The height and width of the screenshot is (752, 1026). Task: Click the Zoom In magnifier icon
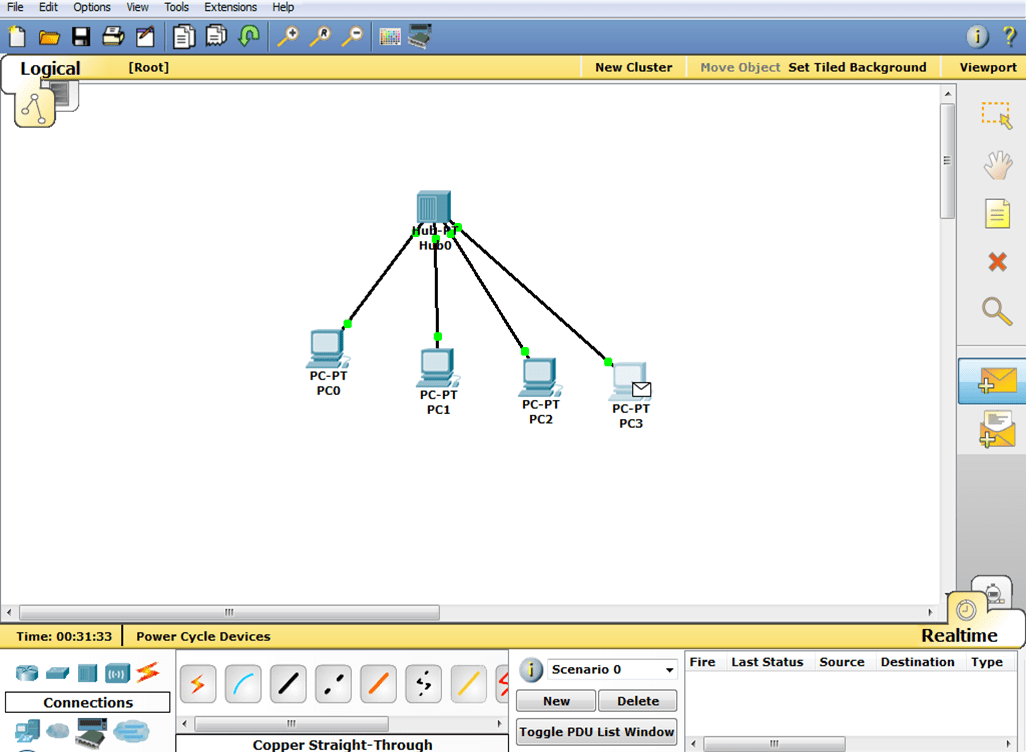pyautogui.click(x=288, y=37)
